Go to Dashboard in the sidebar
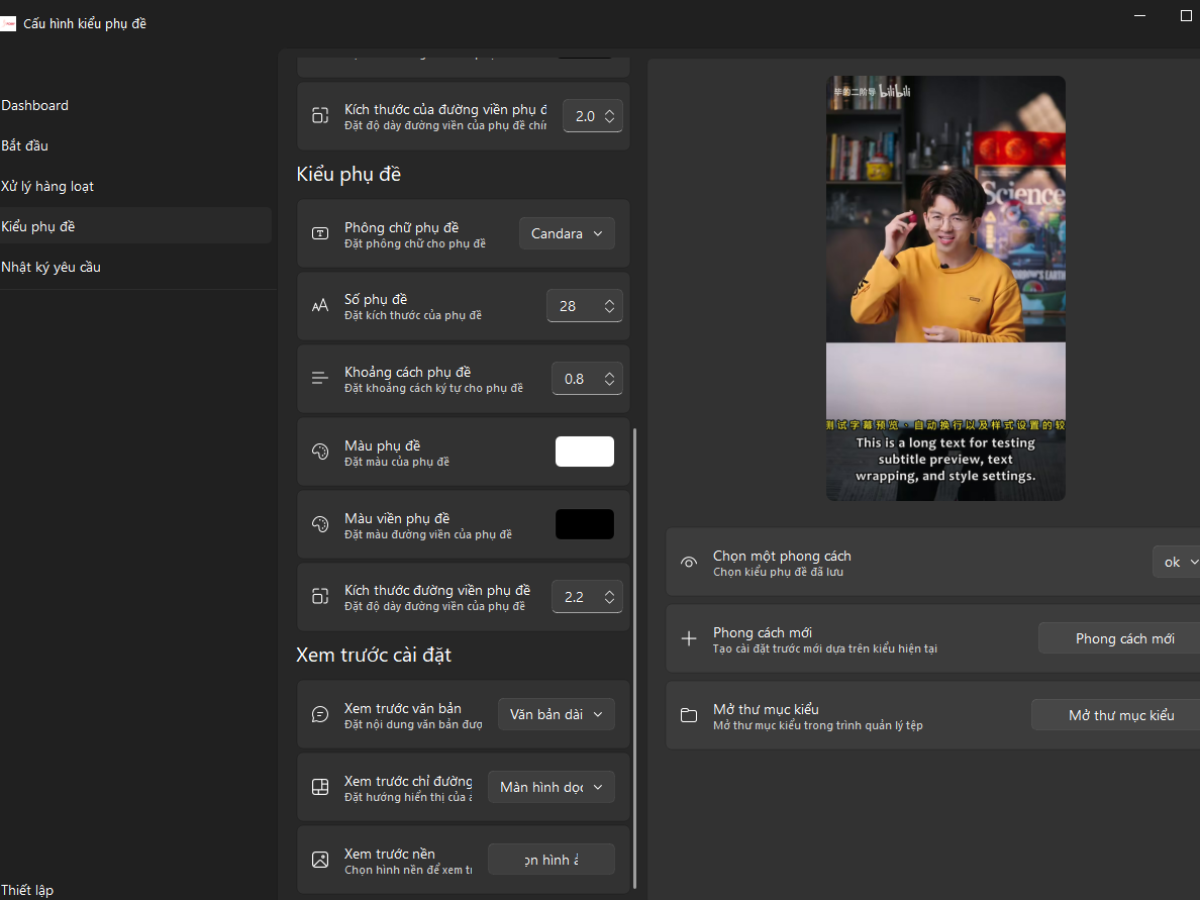Viewport: 1200px width, 900px height. pos(35,105)
